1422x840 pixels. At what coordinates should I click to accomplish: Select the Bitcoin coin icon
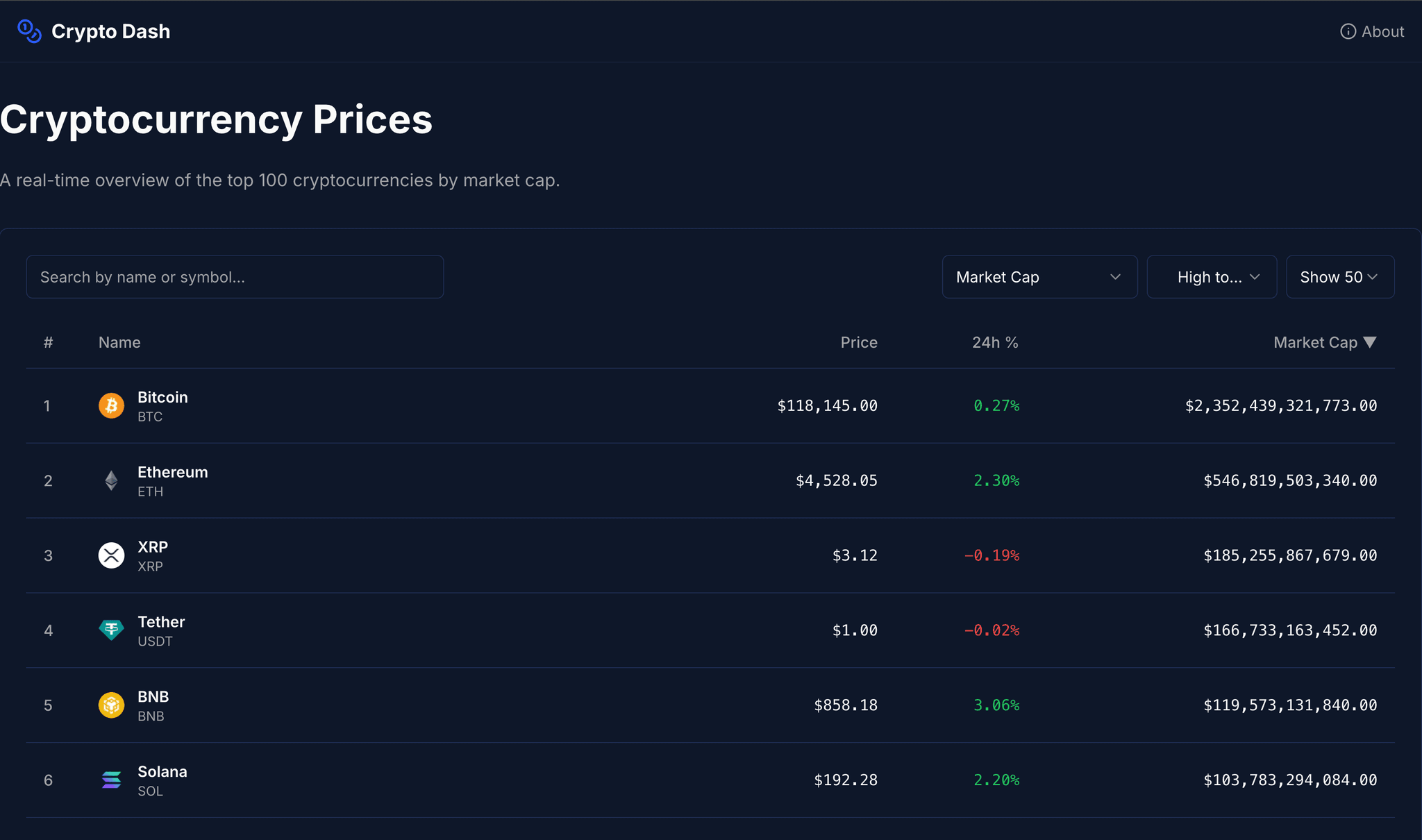tap(111, 405)
